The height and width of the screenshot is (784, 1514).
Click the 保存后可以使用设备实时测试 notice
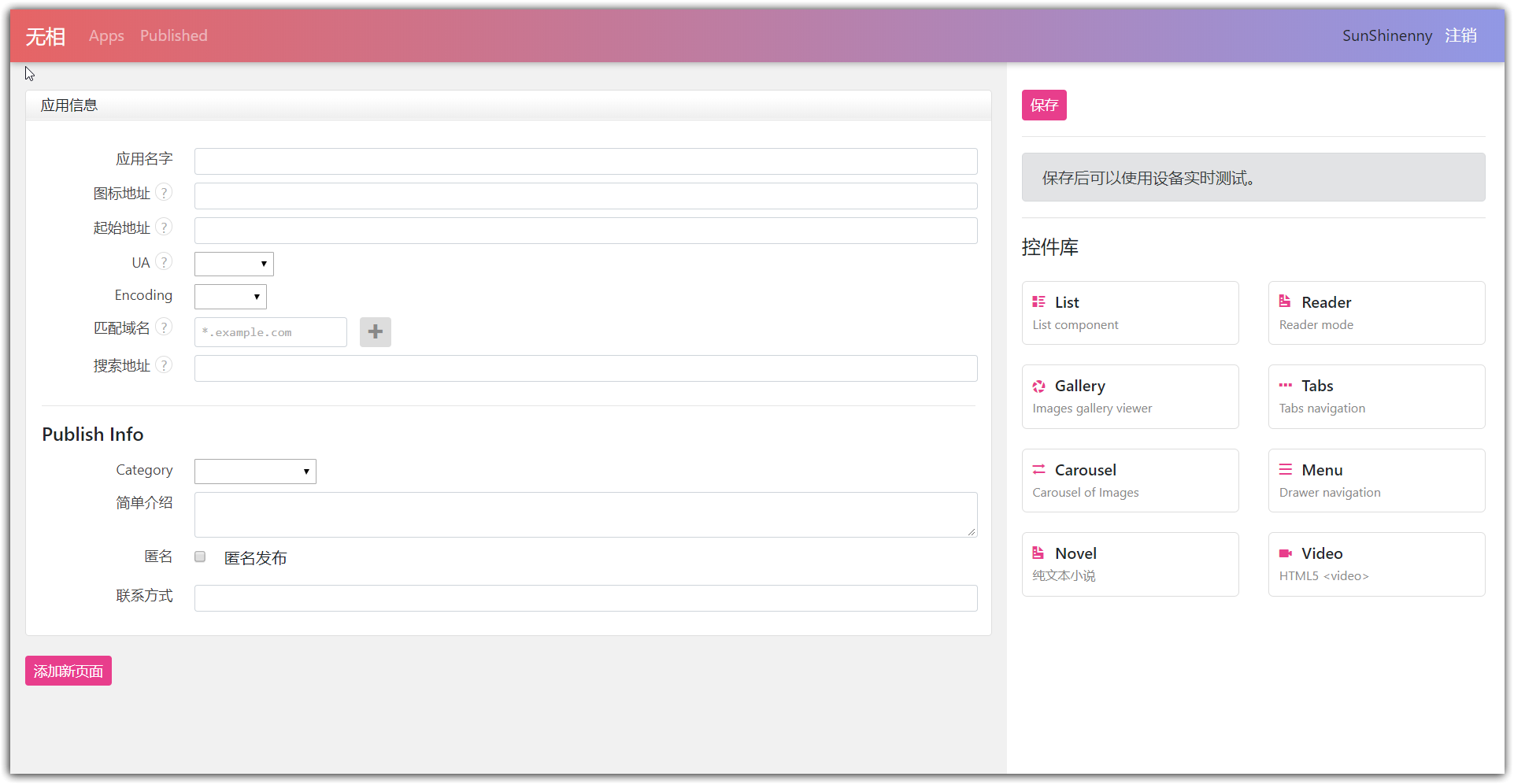1253,177
